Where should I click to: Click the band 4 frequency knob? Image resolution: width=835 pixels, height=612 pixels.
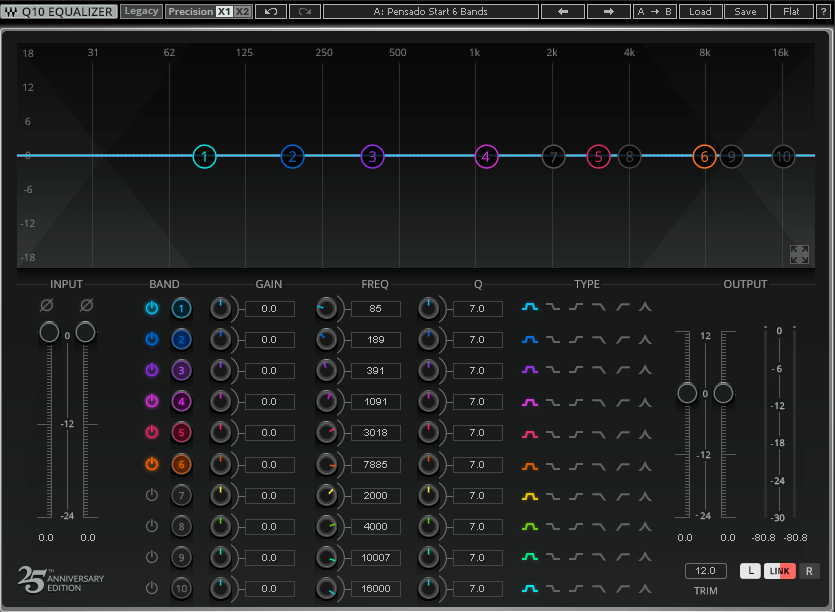326,402
